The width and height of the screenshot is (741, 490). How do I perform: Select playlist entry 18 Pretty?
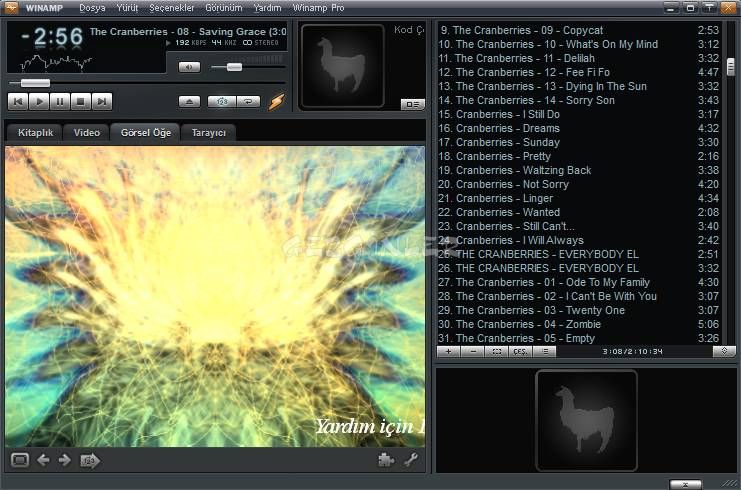579,156
